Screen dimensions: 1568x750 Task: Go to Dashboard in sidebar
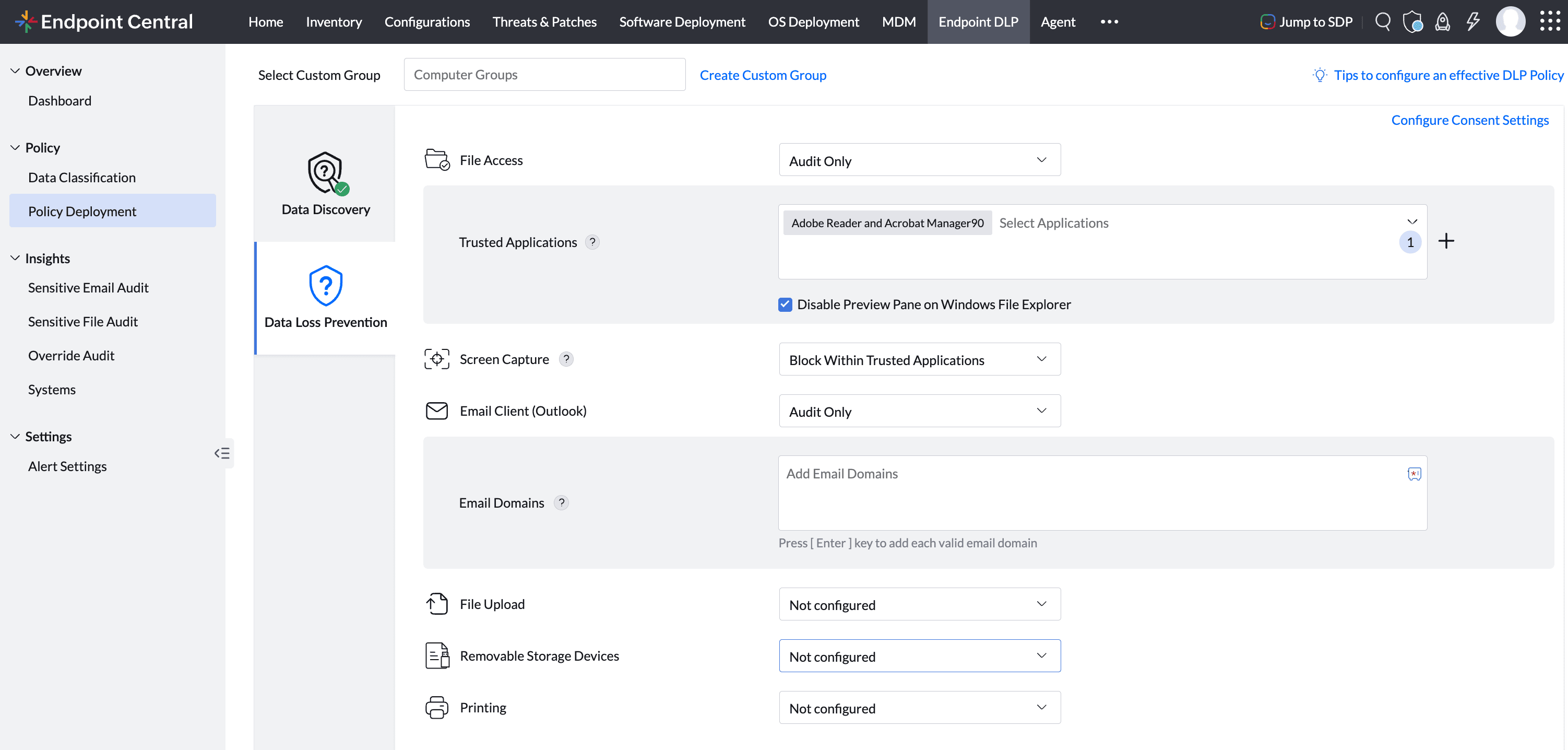click(60, 100)
